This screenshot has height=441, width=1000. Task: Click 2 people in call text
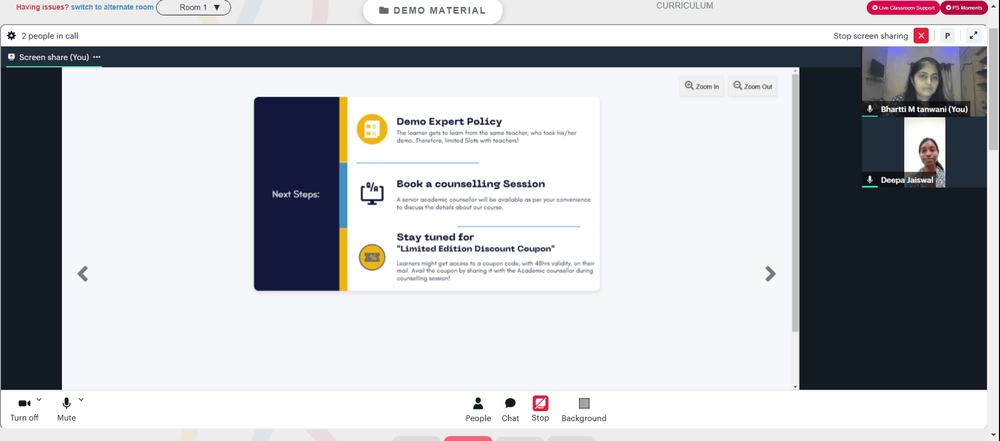pyautogui.click(x=50, y=36)
